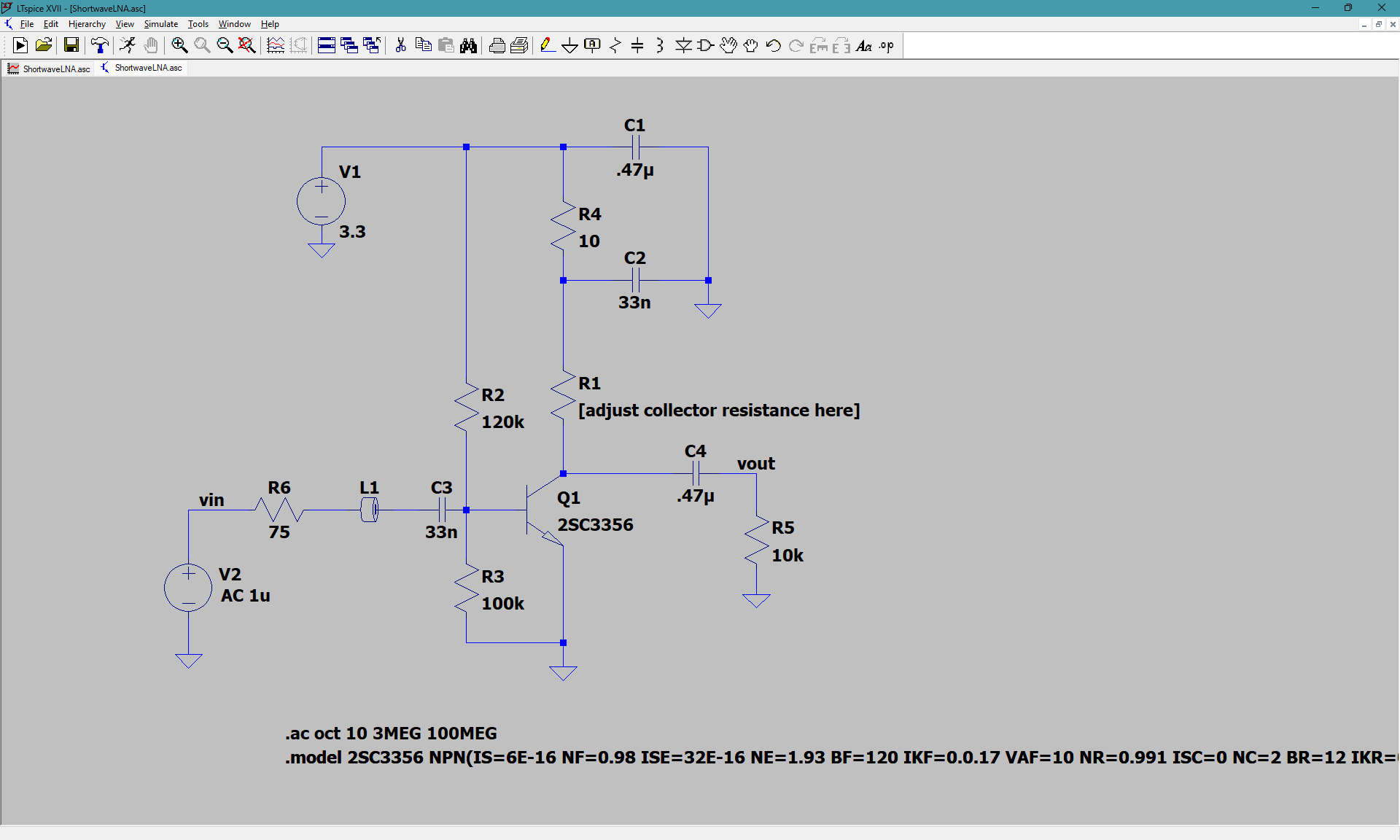Screen dimensions: 1400x840
Task: Click the Pan magnifier icon
Action: 202,46
